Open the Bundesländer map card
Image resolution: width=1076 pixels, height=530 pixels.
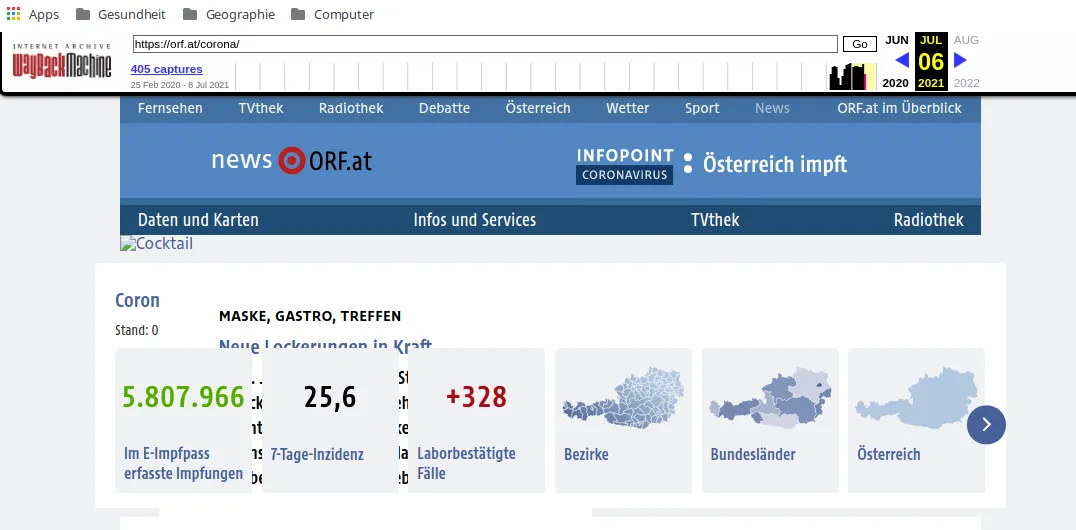click(770, 420)
